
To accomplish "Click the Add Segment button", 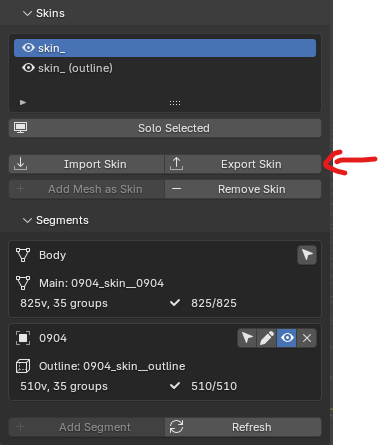I will 87,427.
